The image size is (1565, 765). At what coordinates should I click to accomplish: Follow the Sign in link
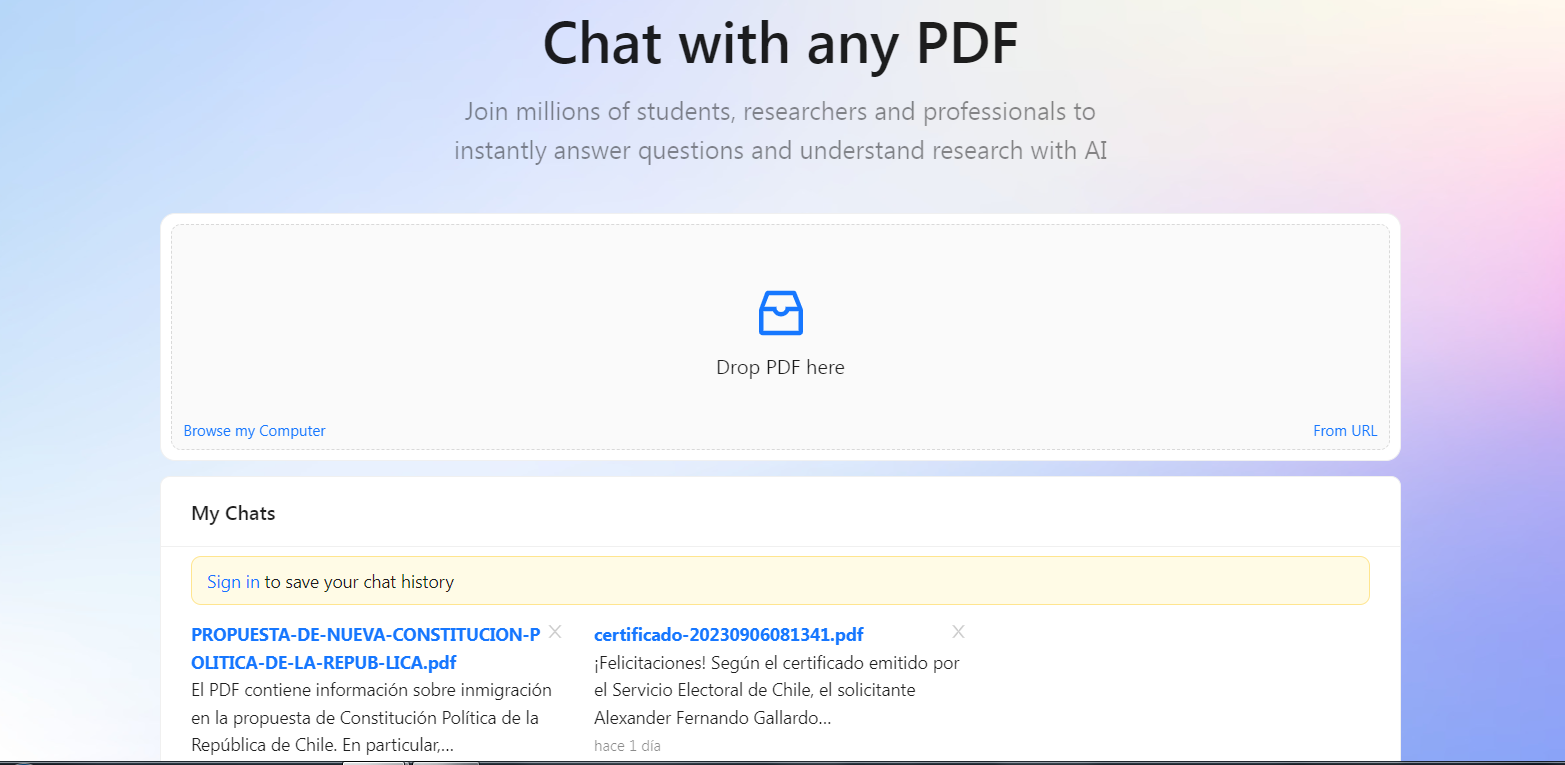click(x=233, y=582)
